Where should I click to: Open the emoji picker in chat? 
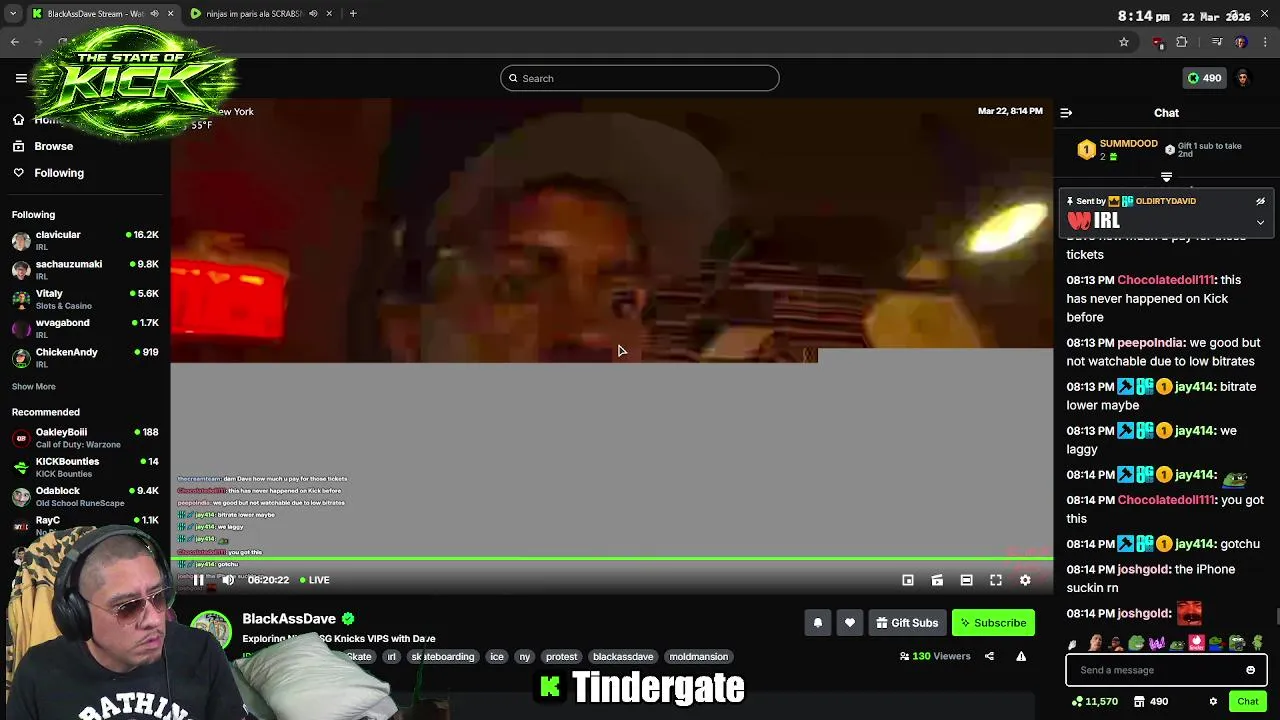[x=1250, y=670]
